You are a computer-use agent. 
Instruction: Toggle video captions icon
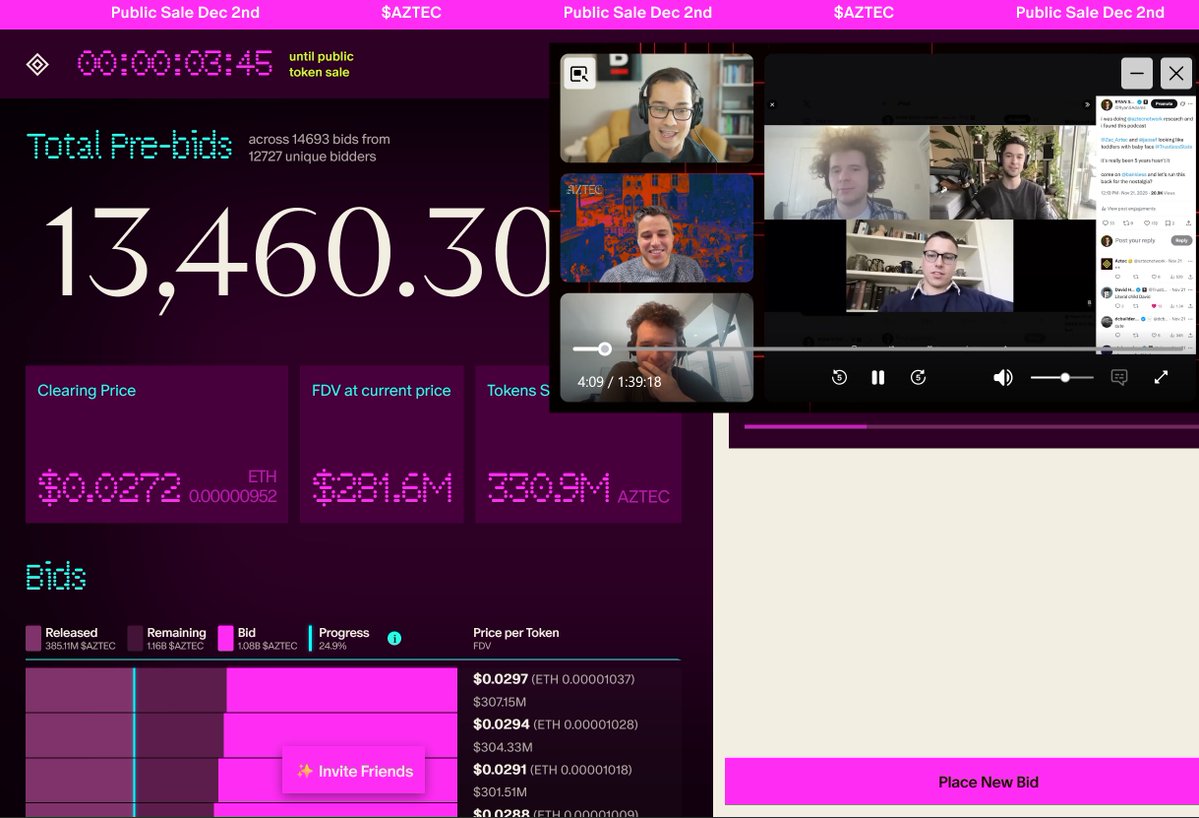coord(1119,378)
